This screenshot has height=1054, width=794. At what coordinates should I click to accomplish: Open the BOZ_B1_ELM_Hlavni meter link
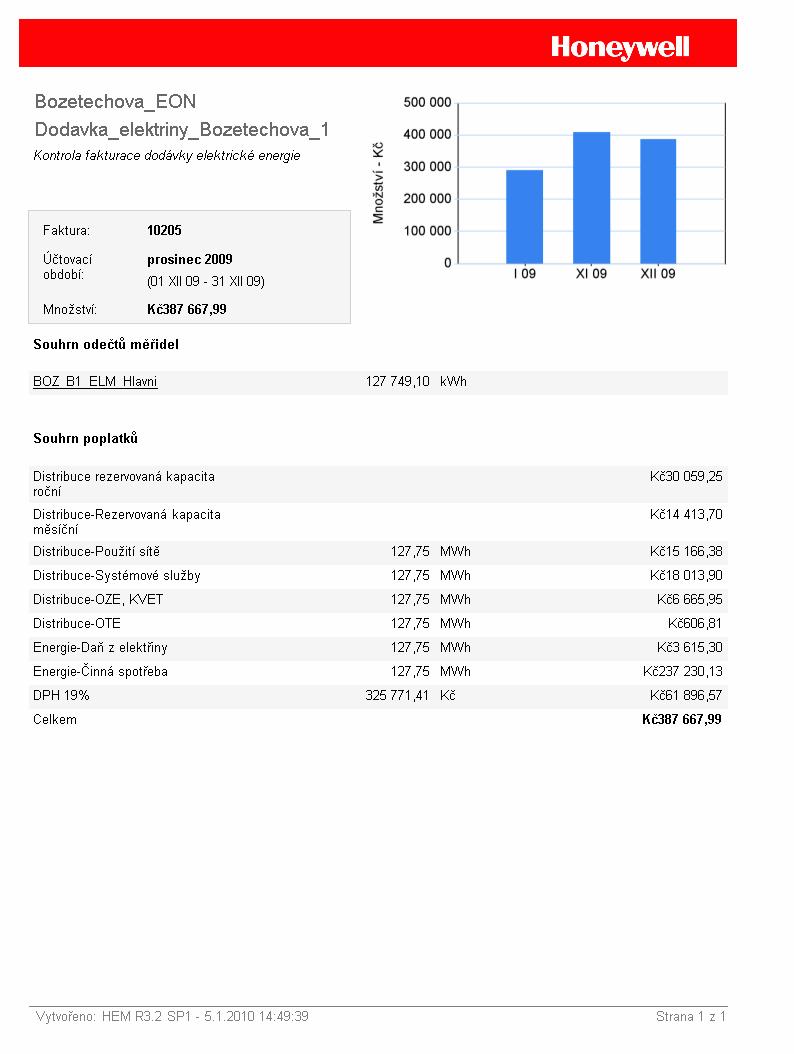point(95,382)
